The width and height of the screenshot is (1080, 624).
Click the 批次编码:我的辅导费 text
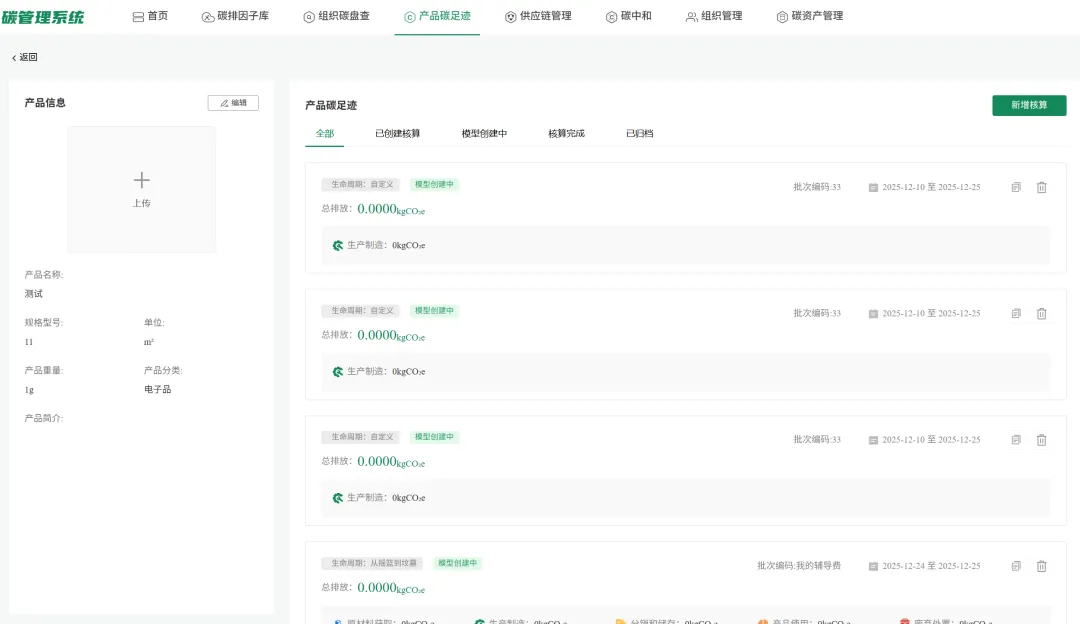(799, 565)
